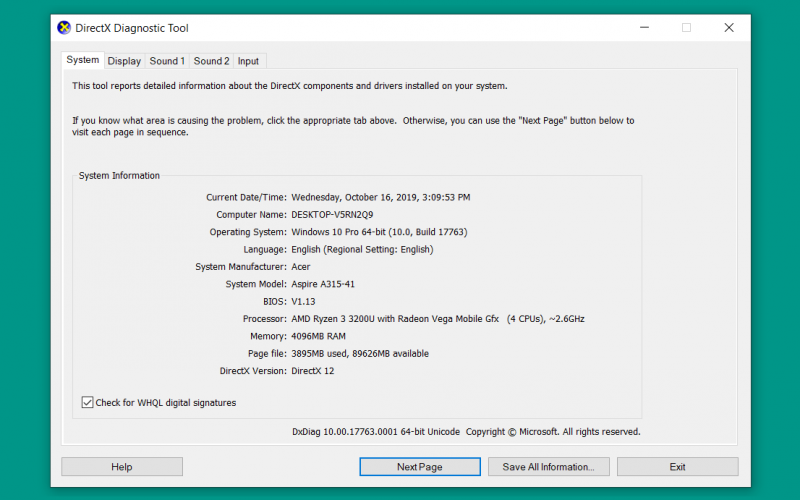Select the System tab
This screenshot has width=800, height=500.
[83, 60]
